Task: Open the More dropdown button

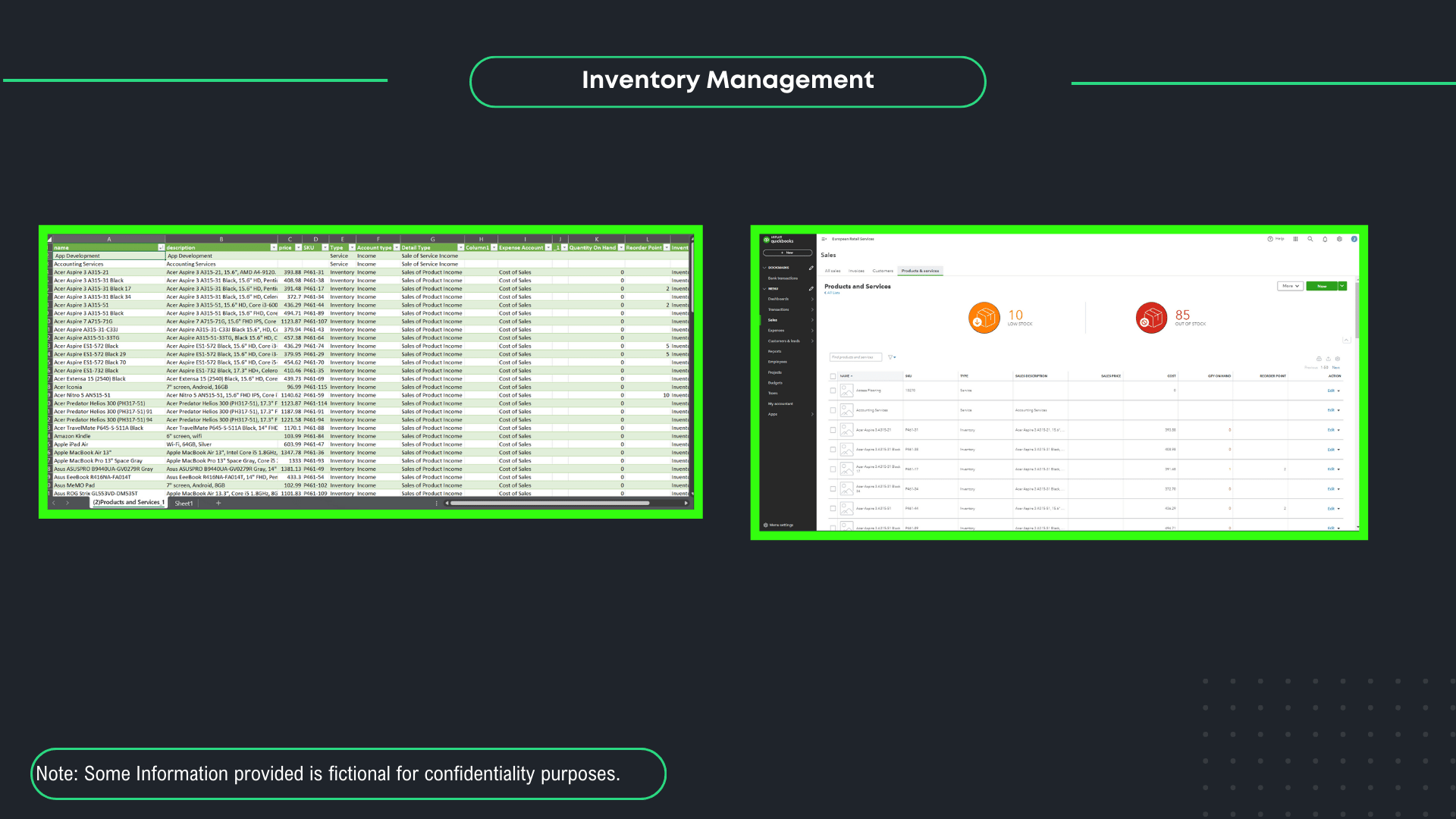Action: [x=1289, y=286]
